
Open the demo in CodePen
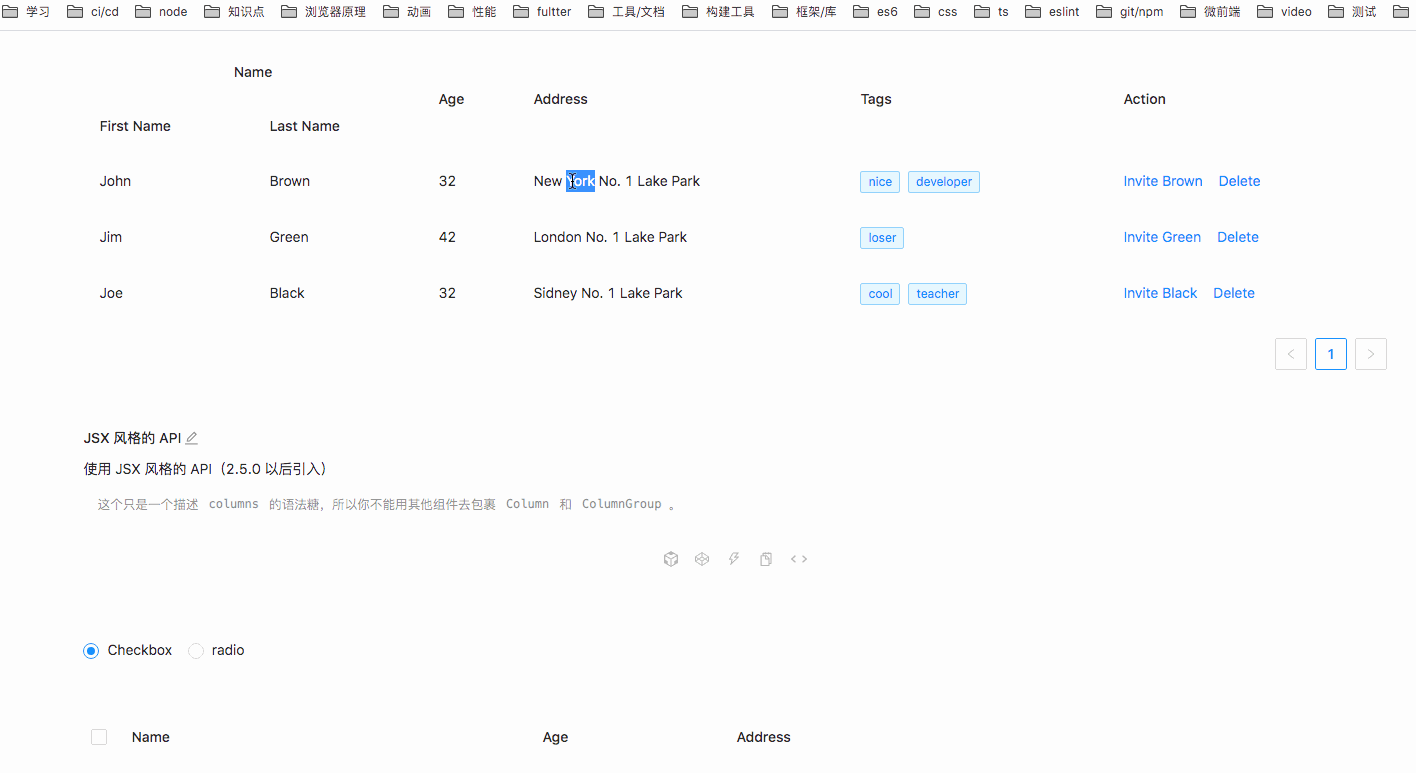coord(702,559)
